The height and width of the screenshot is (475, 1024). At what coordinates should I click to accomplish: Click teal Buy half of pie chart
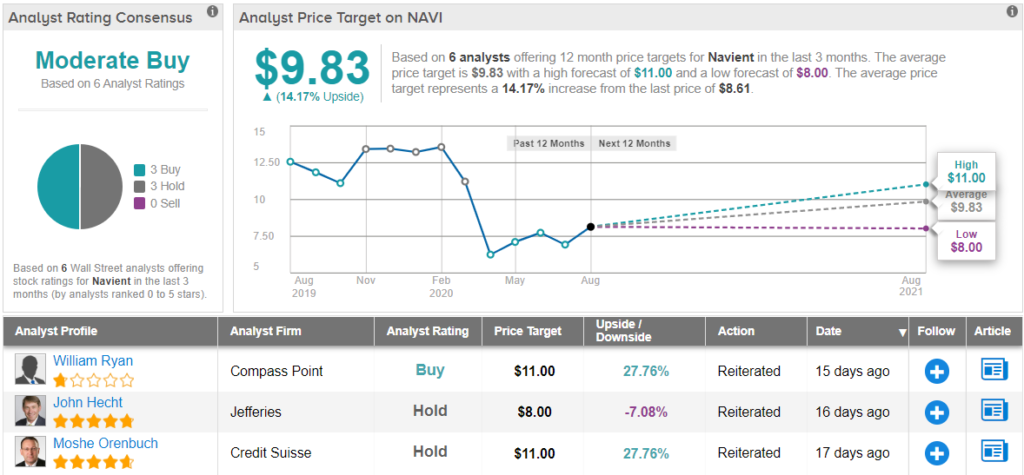tap(58, 187)
